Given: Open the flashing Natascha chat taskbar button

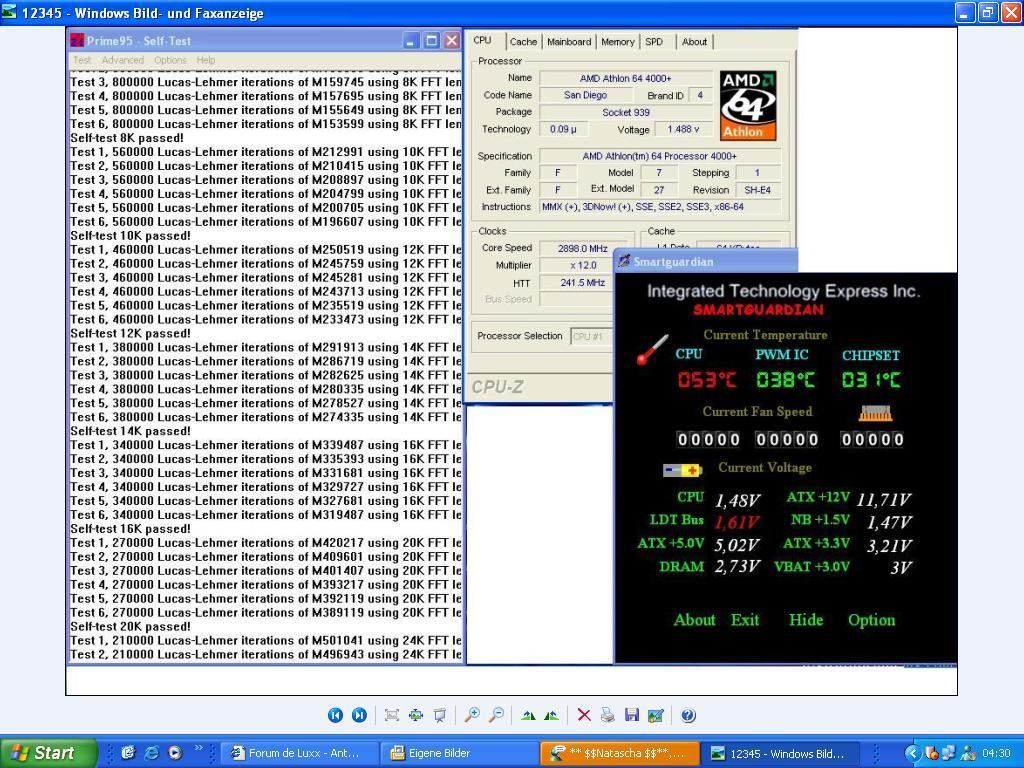Looking at the screenshot, I should point(620,753).
